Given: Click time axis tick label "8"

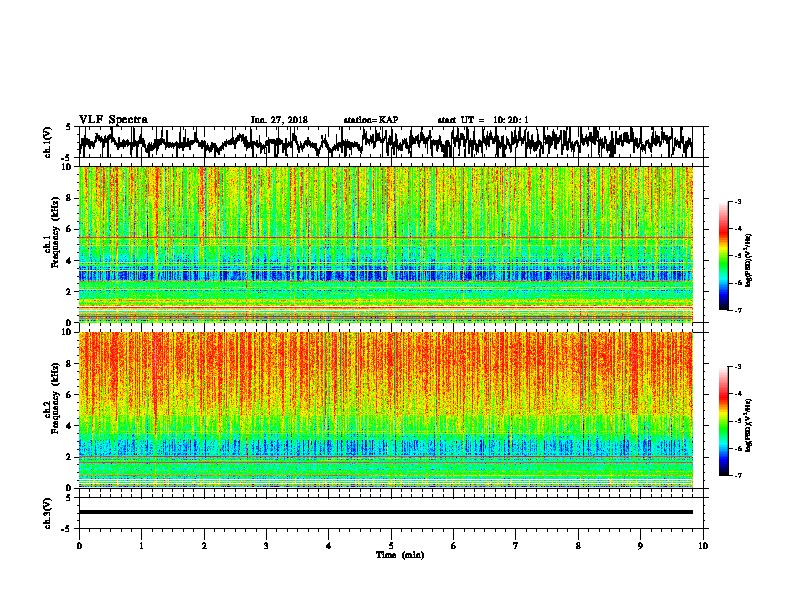Looking at the screenshot, I should point(578,546).
